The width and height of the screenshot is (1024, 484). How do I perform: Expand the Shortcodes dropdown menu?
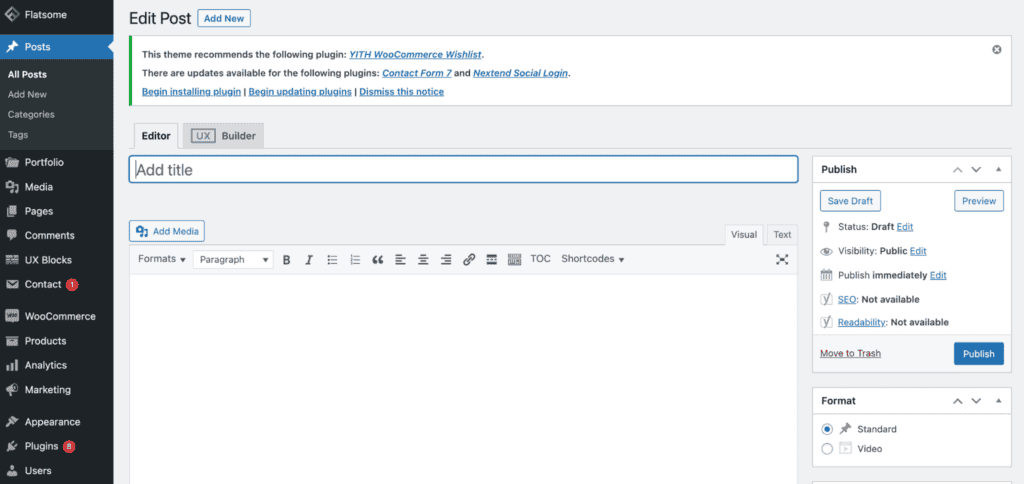pyautogui.click(x=592, y=259)
